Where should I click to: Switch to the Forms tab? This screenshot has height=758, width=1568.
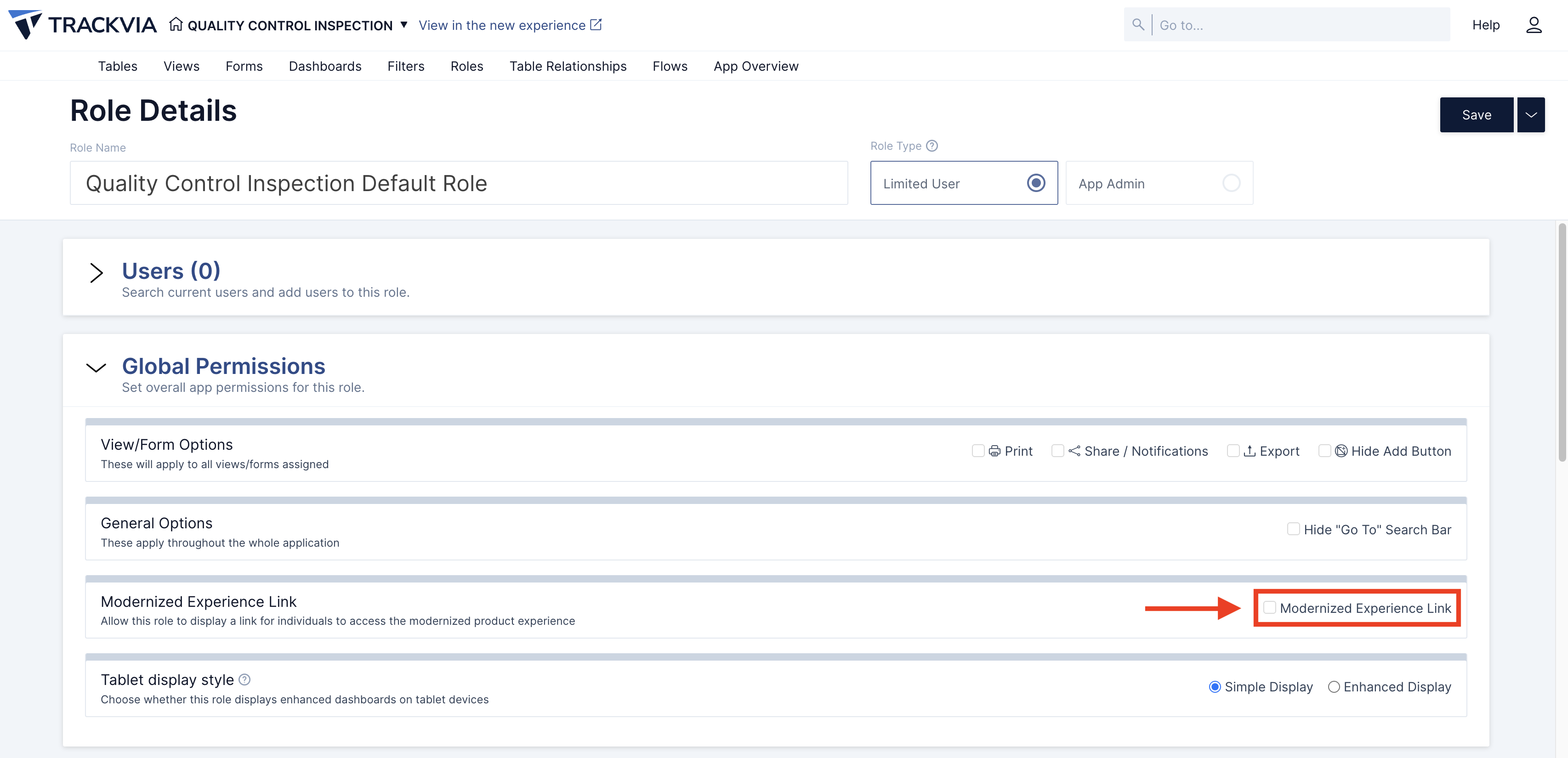[244, 66]
